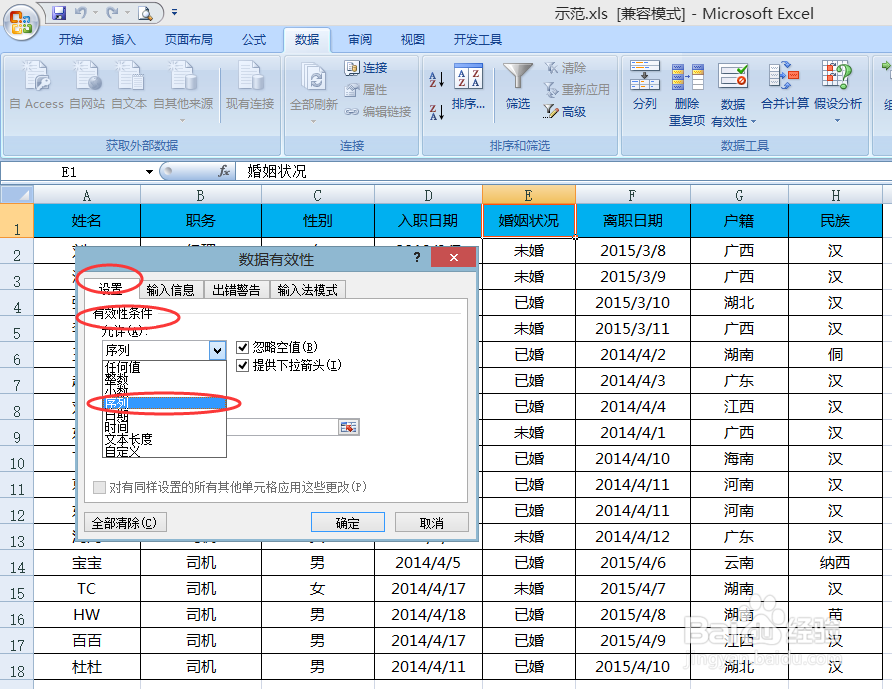Redo action in quick access toolbar
This screenshot has height=689, width=892.
pos(113,13)
